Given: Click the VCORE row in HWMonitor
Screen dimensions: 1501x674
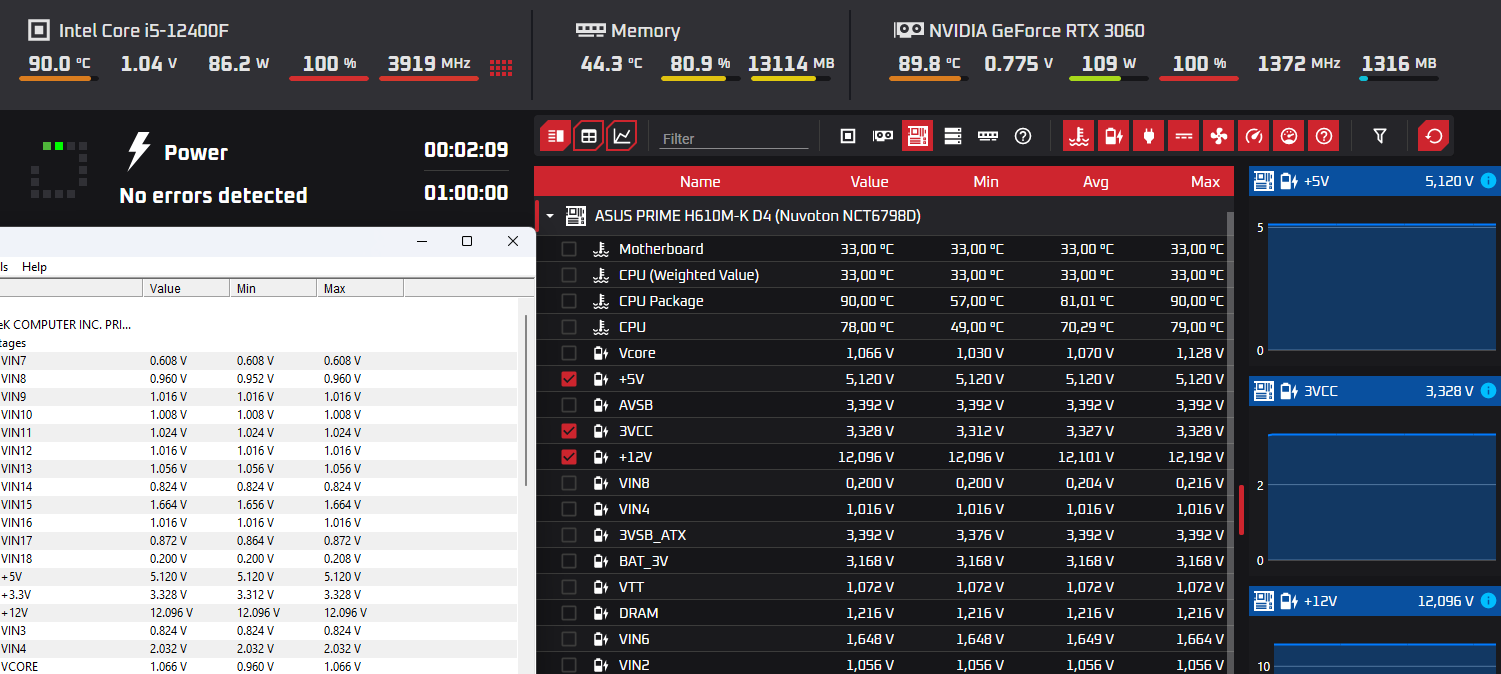Looking at the screenshot, I should point(258,667).
